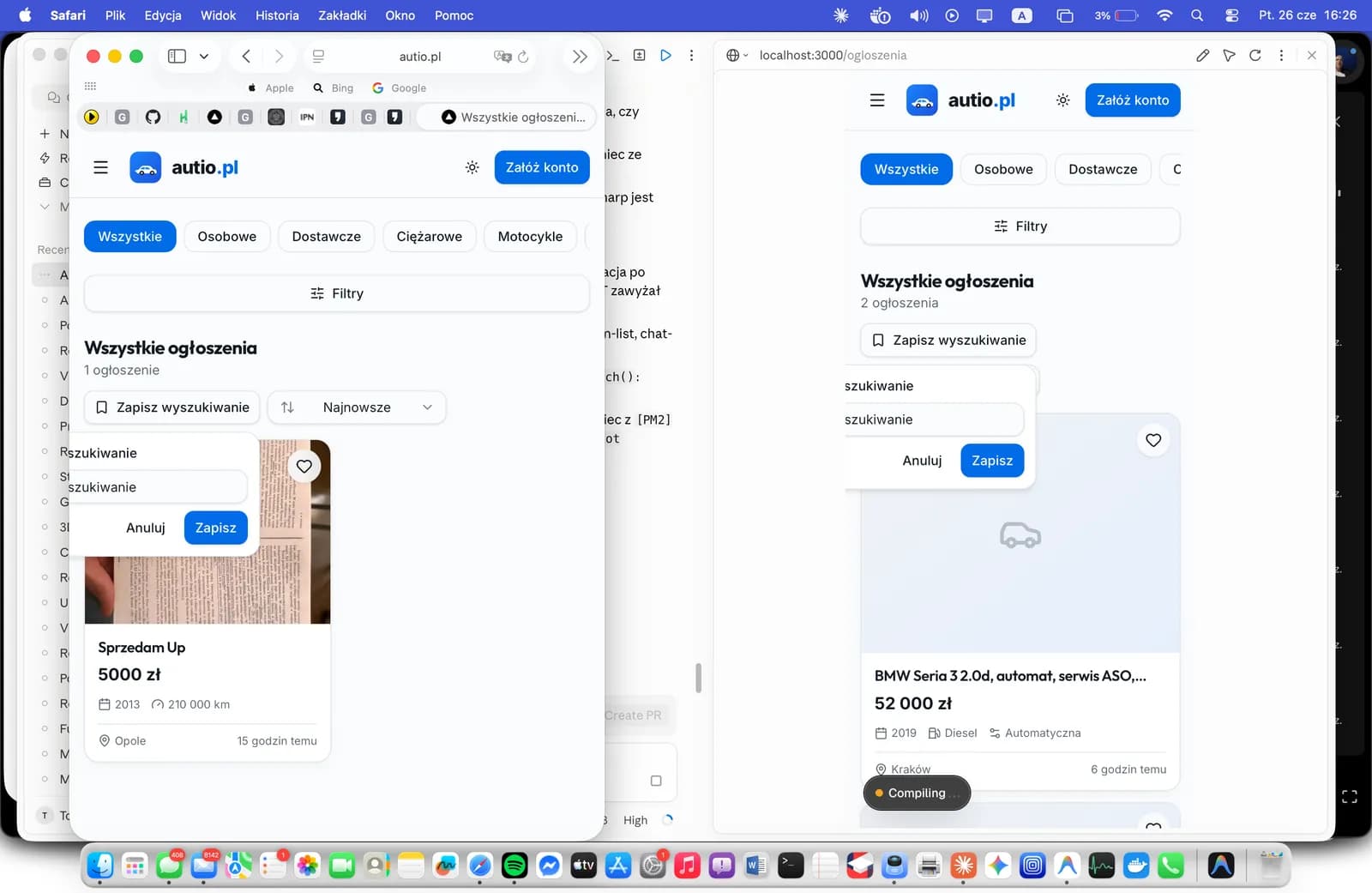
Task: Open the globe dropdown beside localhost URL
Action: coord(737,55)
